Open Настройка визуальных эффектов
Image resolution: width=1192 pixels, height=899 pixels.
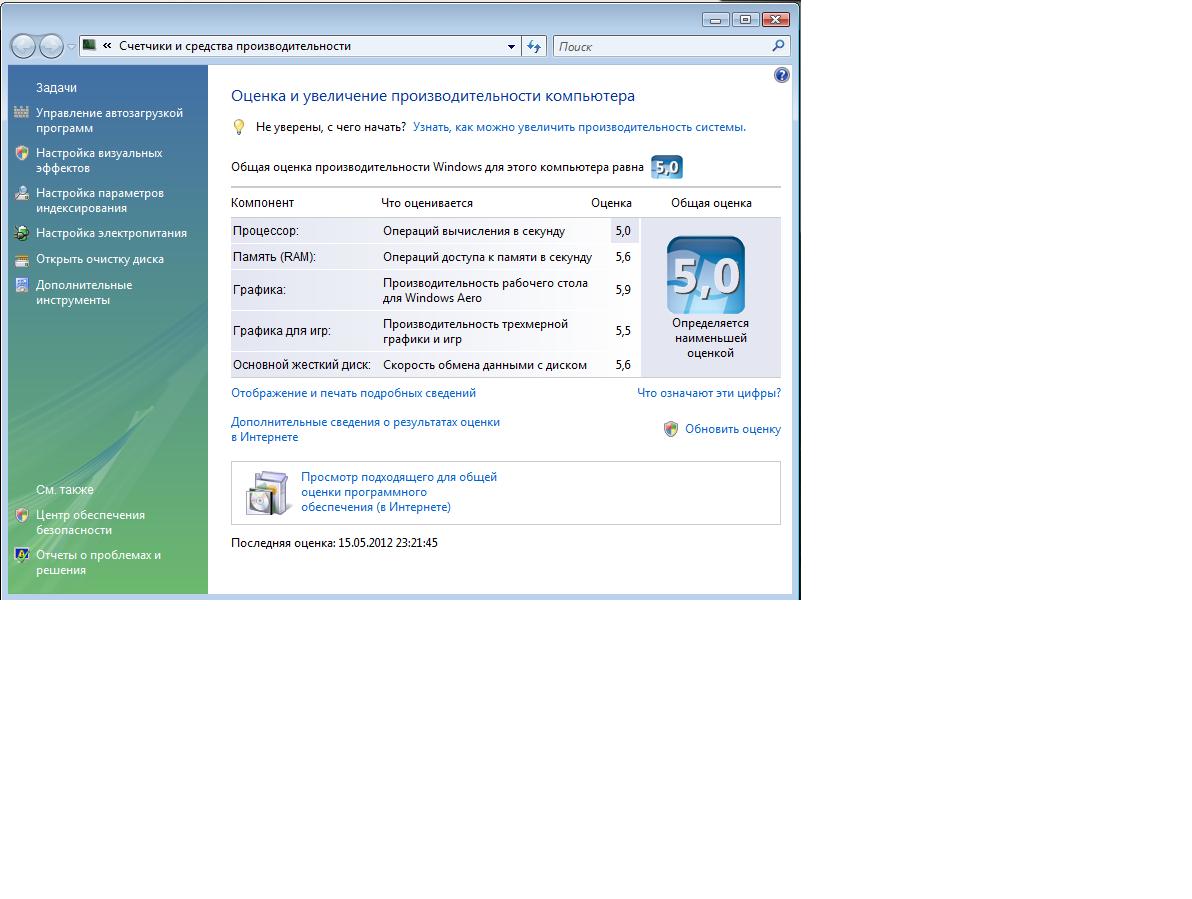tap(98, 161)
